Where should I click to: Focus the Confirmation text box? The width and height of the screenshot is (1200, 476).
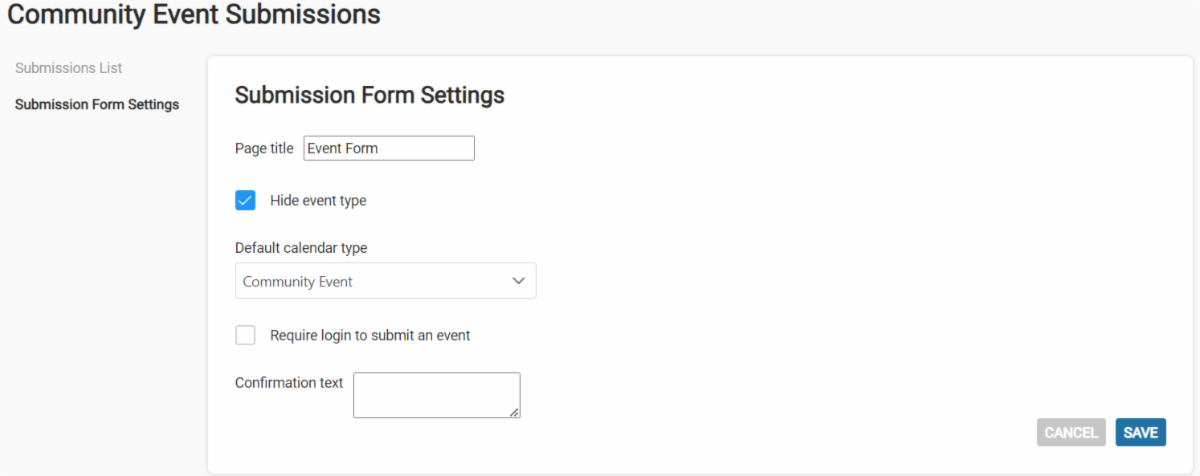click(x=436, y=394)
